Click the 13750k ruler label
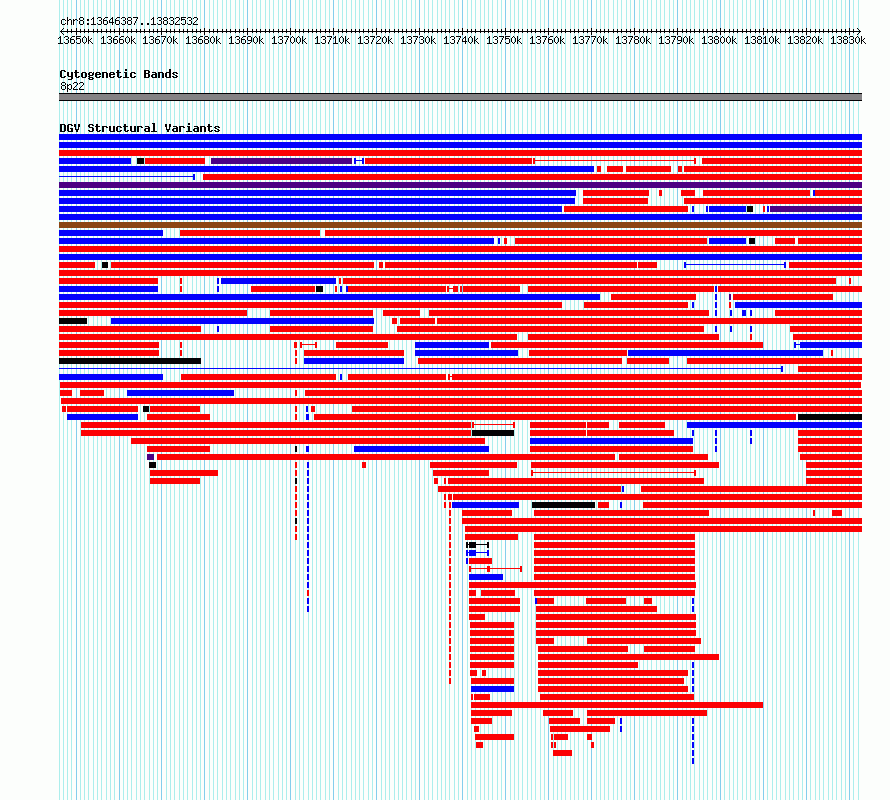This screenshot has width=890, height=800. [504, 40]
